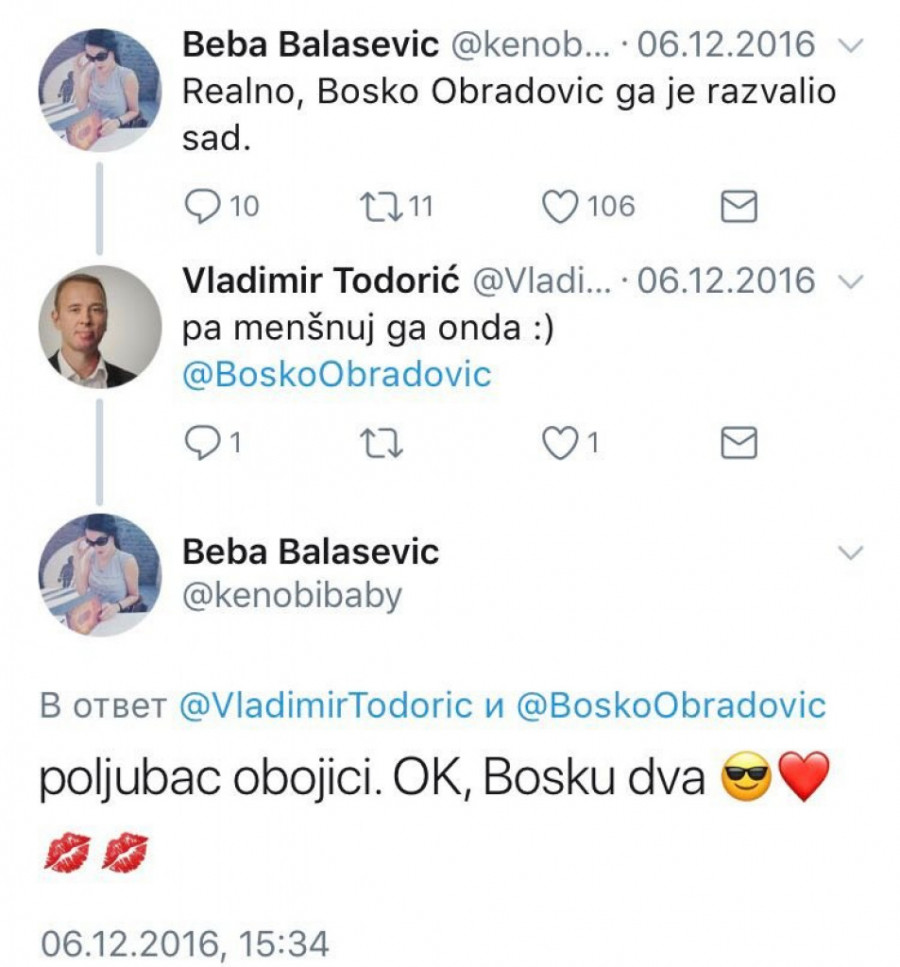The image size is (900, 967).
Task: Reply to Vladimir Todorić's tweet
Action: coord(203,443)
